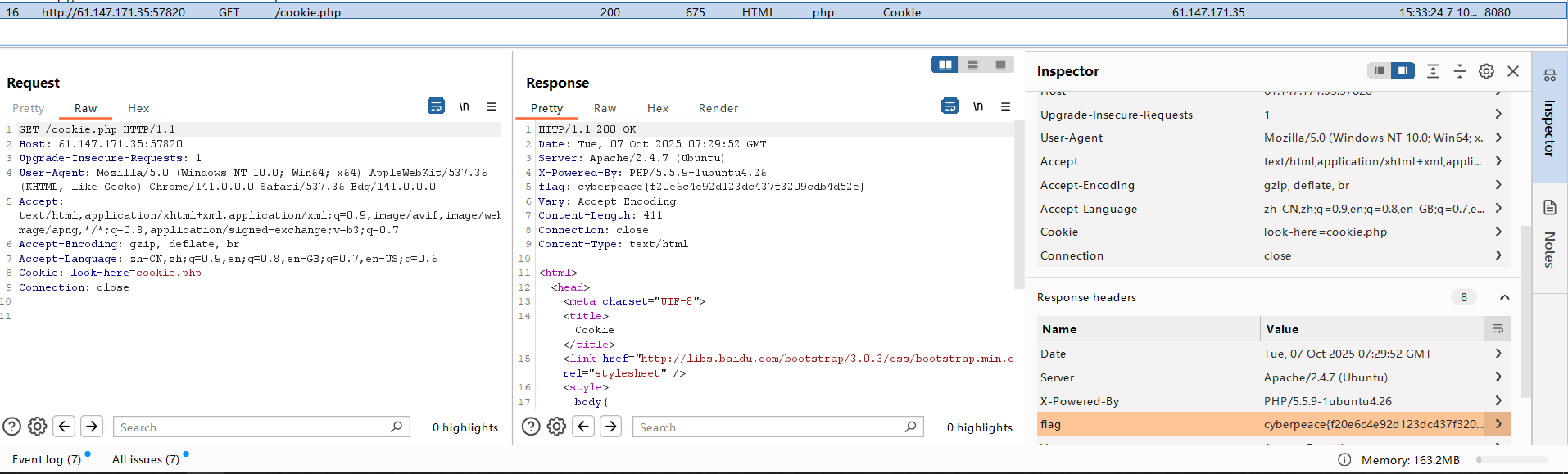Expand the Cookie header row in Inspector
The width and height of the screenshot is (1568, 474).
(1498, 232)
